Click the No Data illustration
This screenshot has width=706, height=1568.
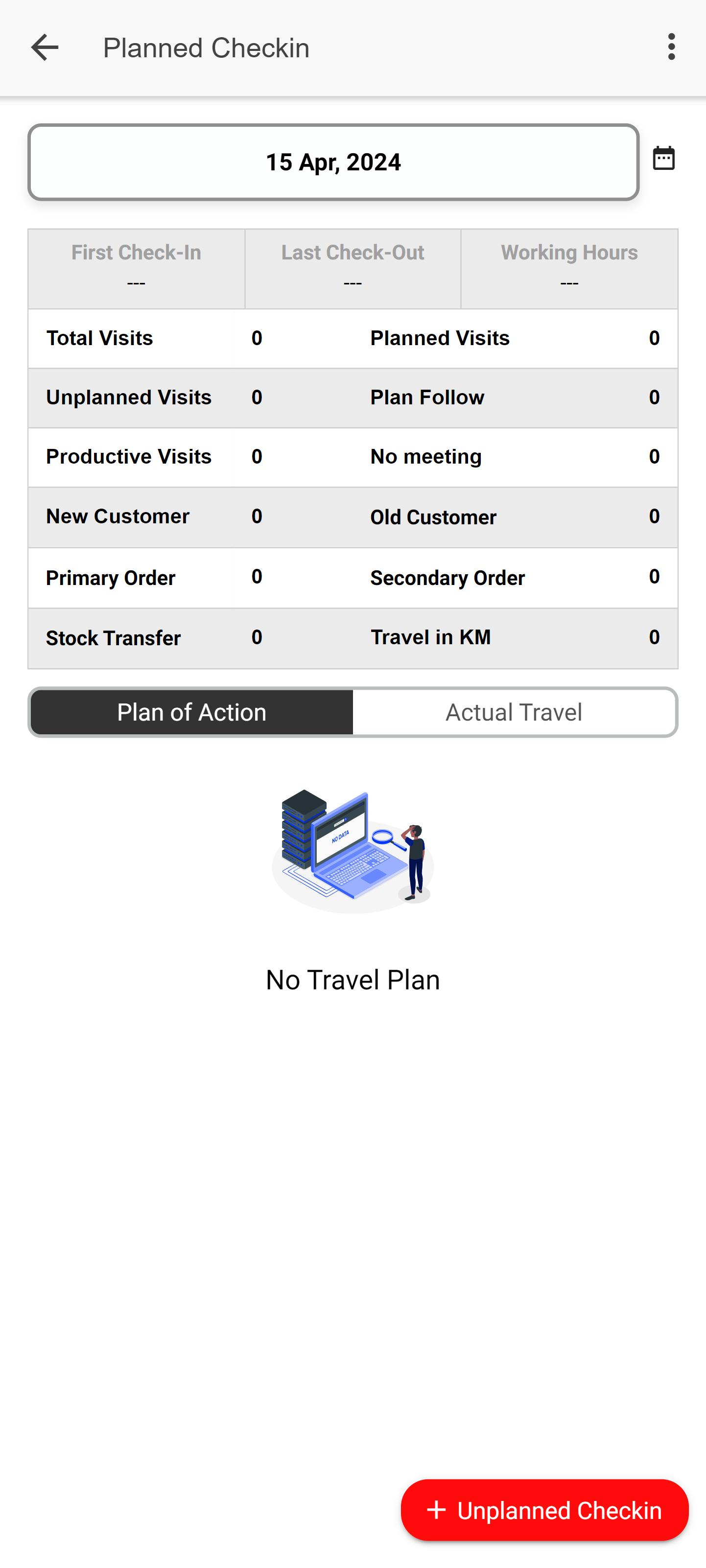[x=353, y=850]
